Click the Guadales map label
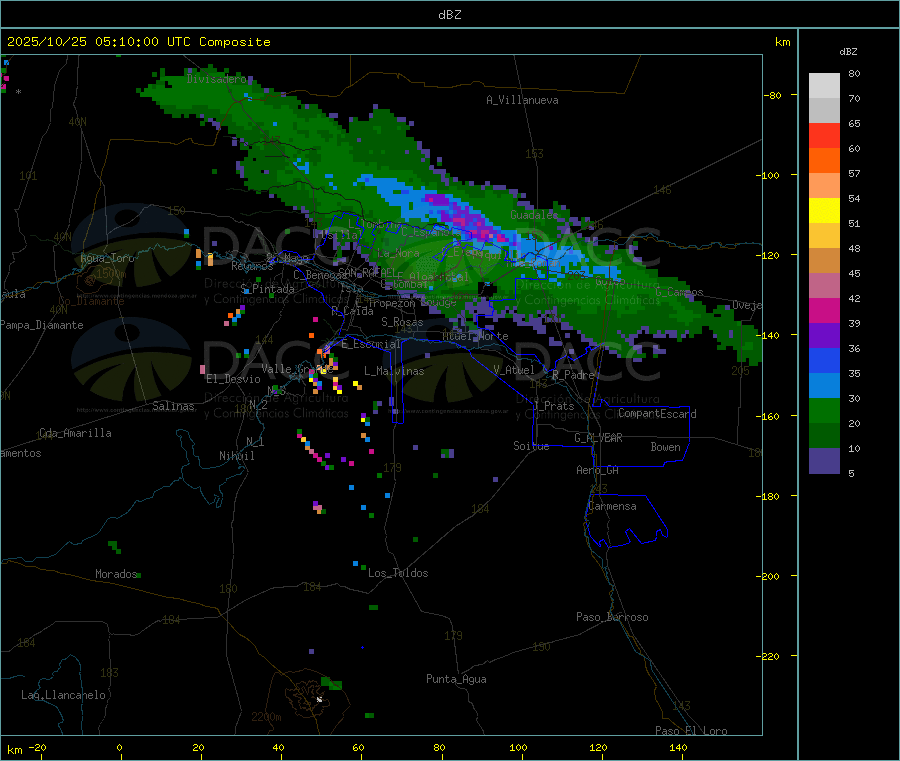The width and height of the screenshot is (900, 761). pyautogui.click(x=534, y=215)
